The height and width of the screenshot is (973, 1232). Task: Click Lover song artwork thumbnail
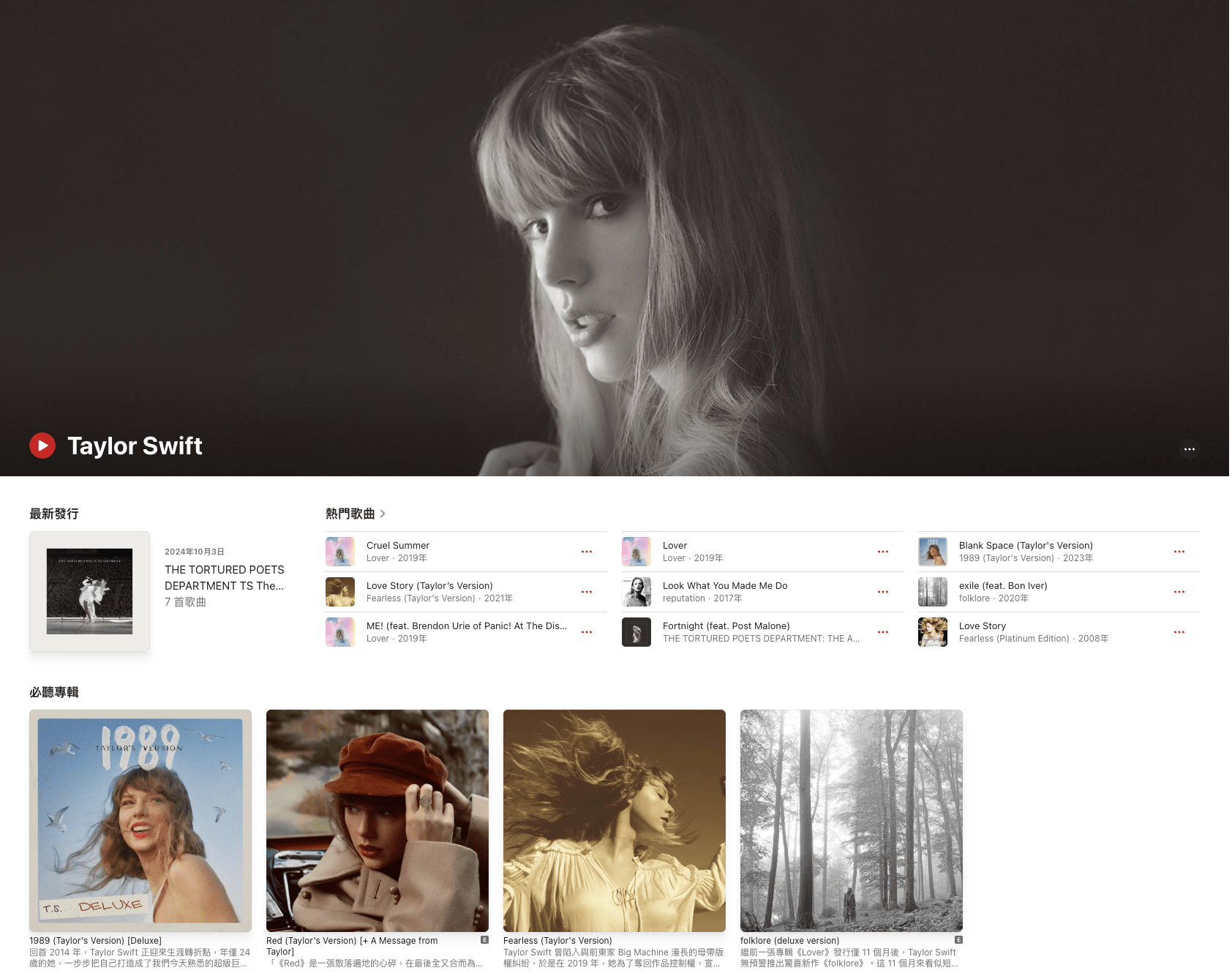point(636,552)
